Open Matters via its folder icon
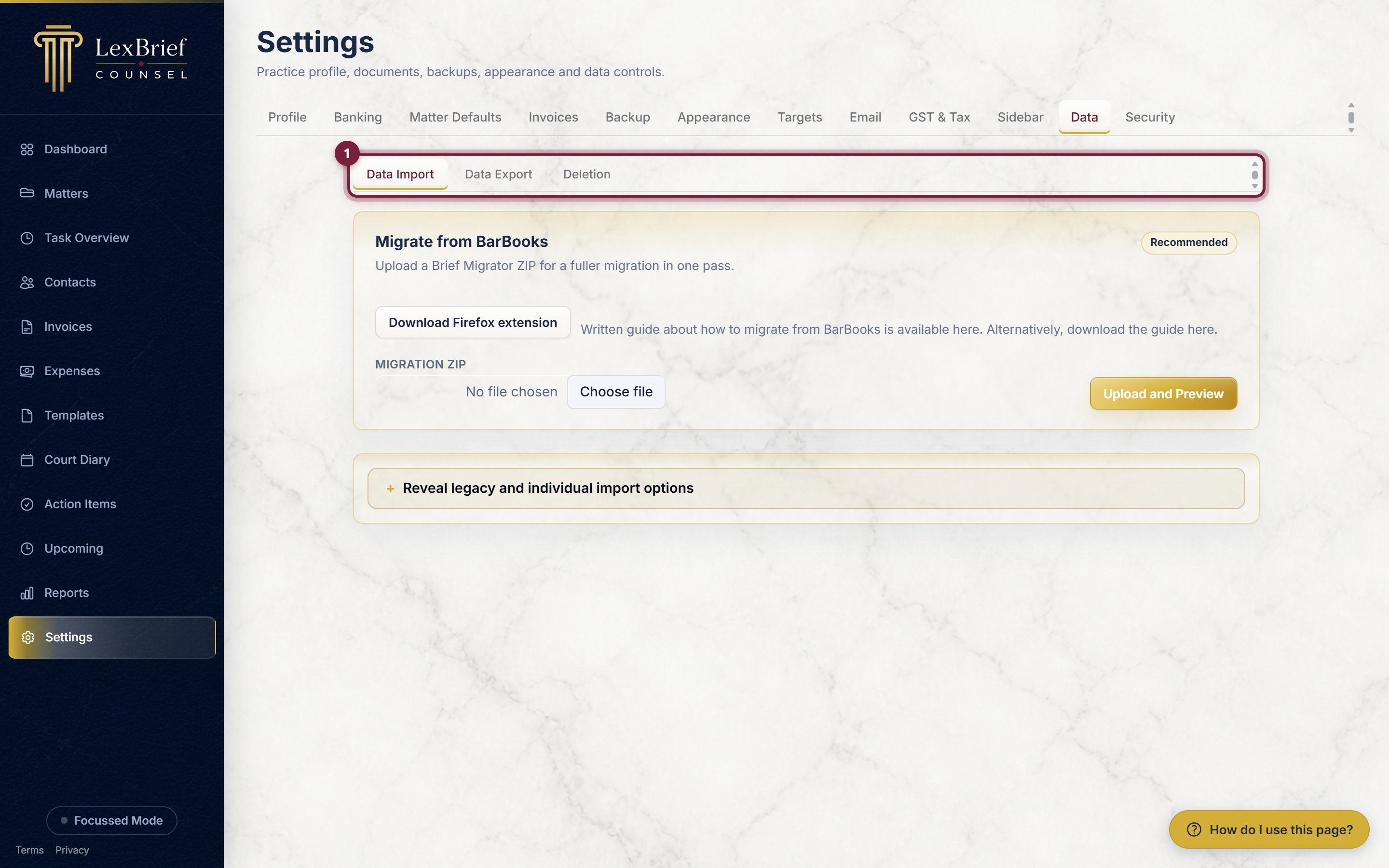 point(27,193)
